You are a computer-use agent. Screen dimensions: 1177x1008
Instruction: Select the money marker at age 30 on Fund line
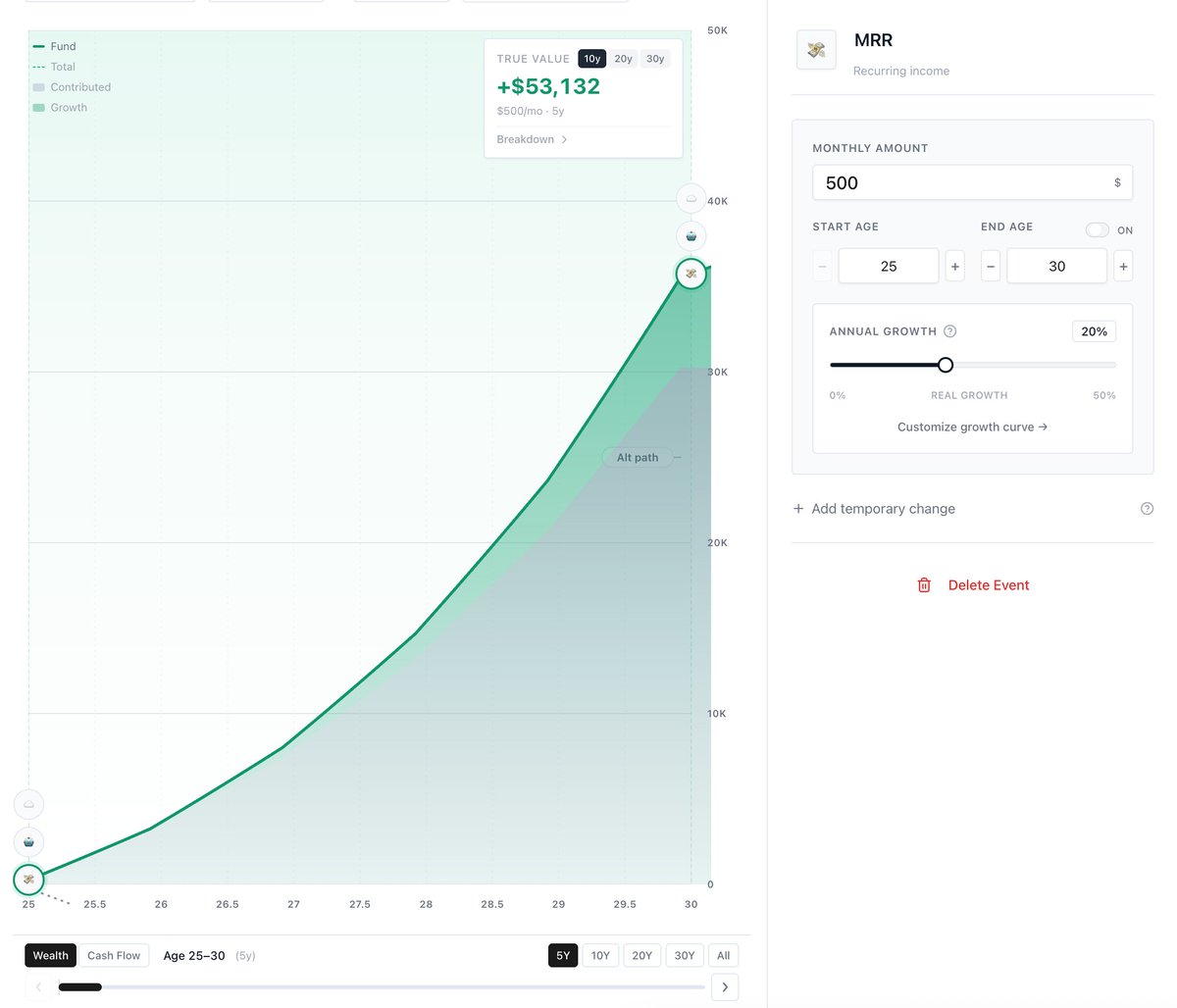tap(691, 274)
